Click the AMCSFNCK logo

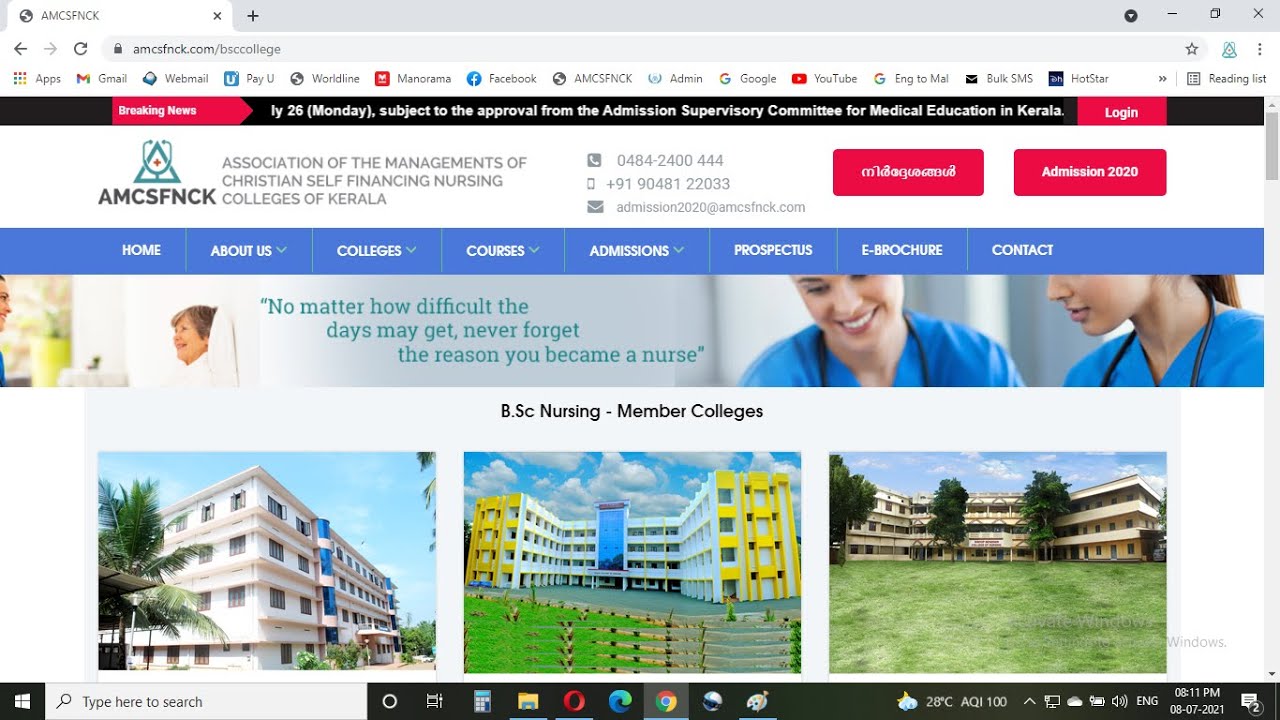[157, 173]
